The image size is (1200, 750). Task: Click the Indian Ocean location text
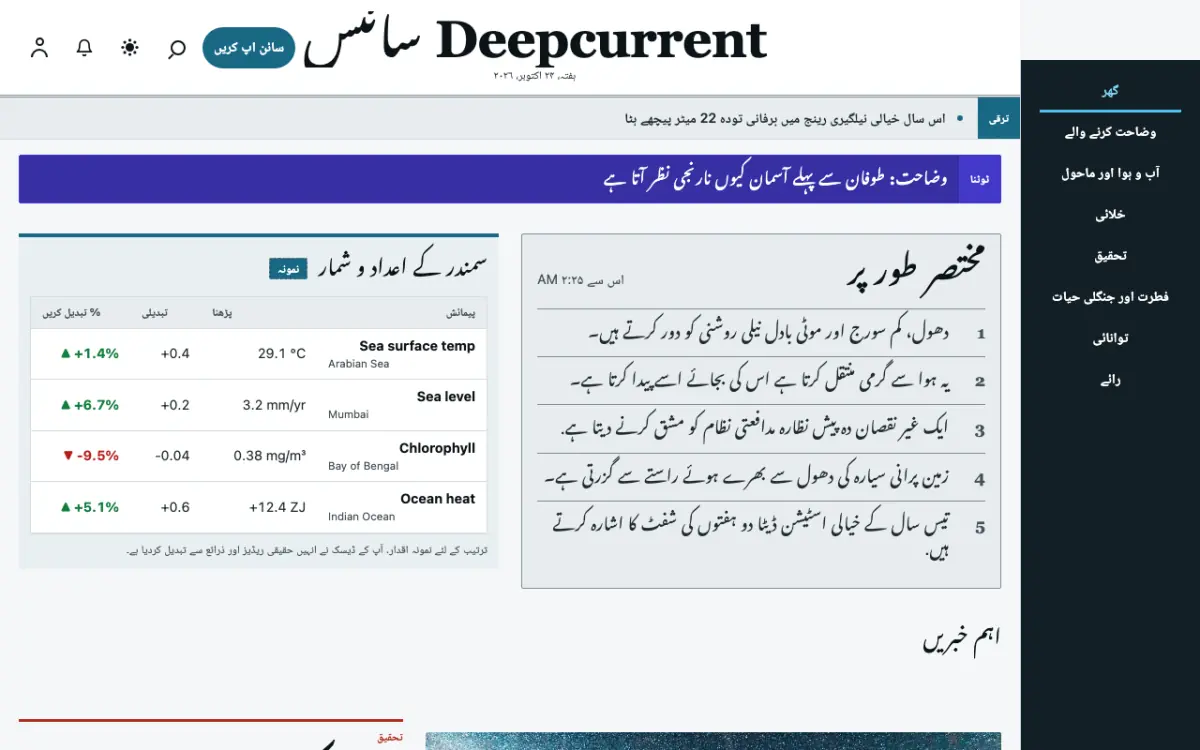(x=361, y=517)
